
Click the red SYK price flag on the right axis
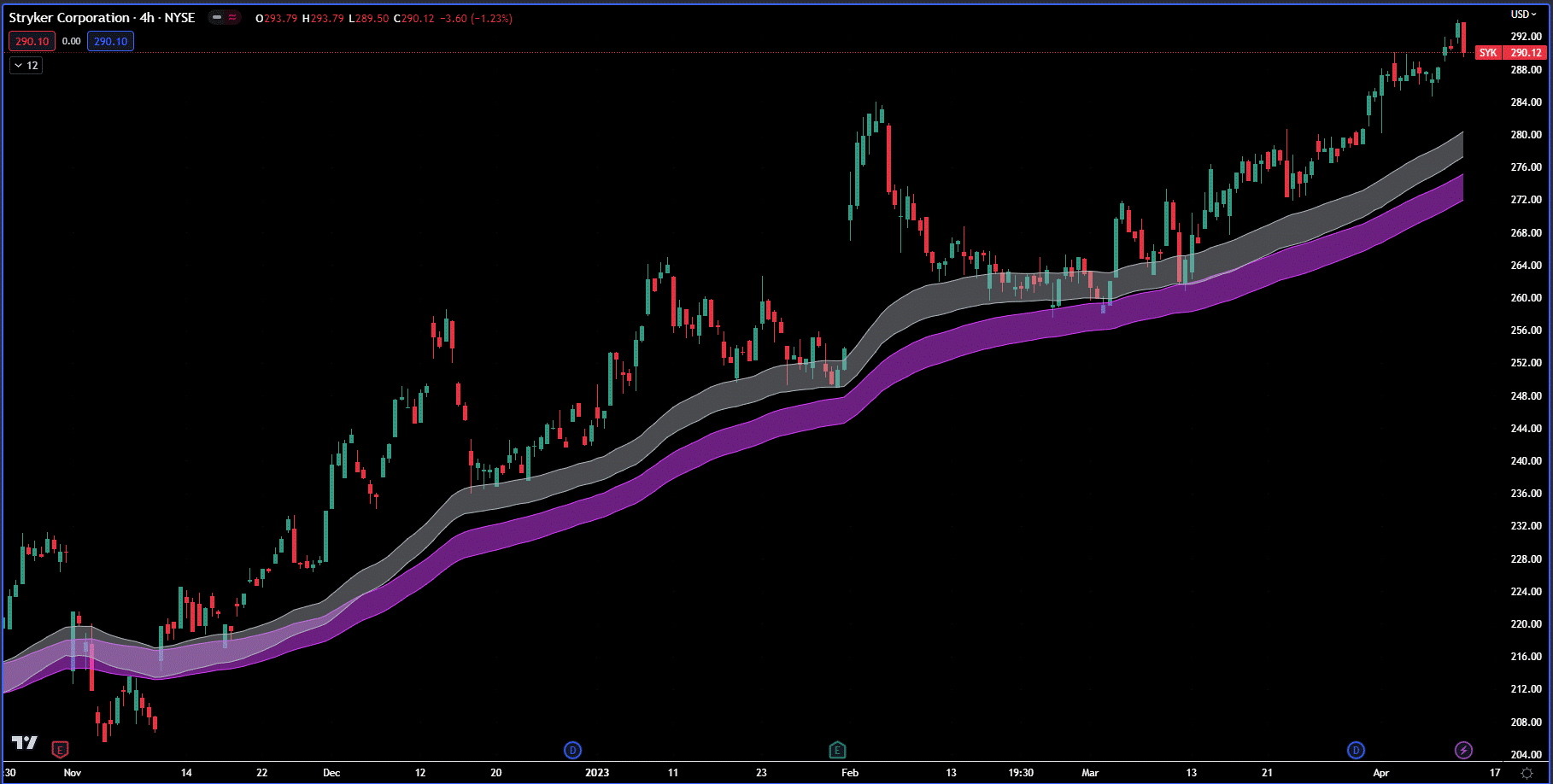coord(1488,52)
